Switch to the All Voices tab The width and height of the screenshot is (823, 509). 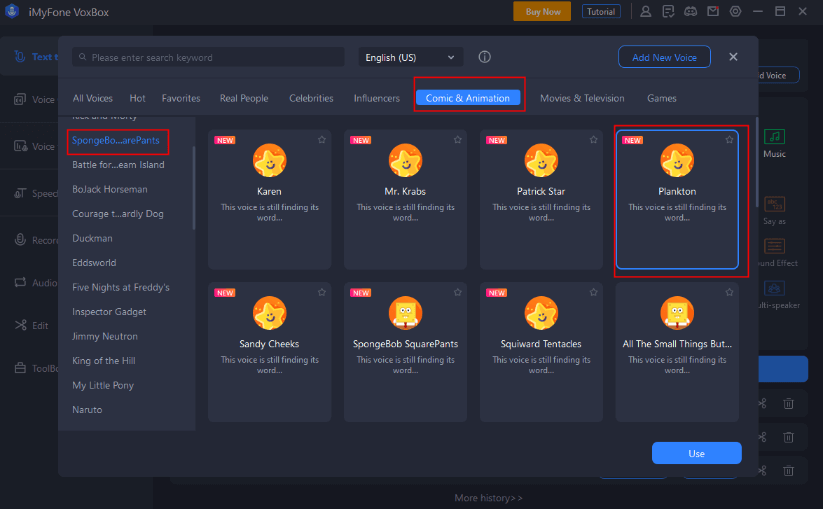[x=92, y=98]
